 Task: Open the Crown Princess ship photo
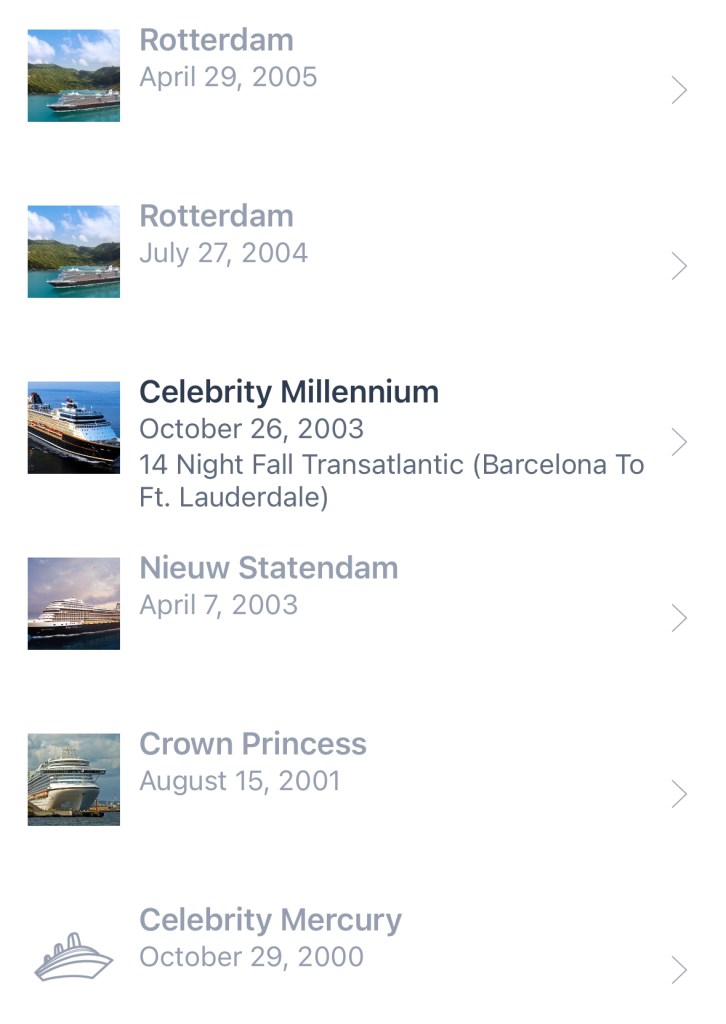[x=73, y=779]
